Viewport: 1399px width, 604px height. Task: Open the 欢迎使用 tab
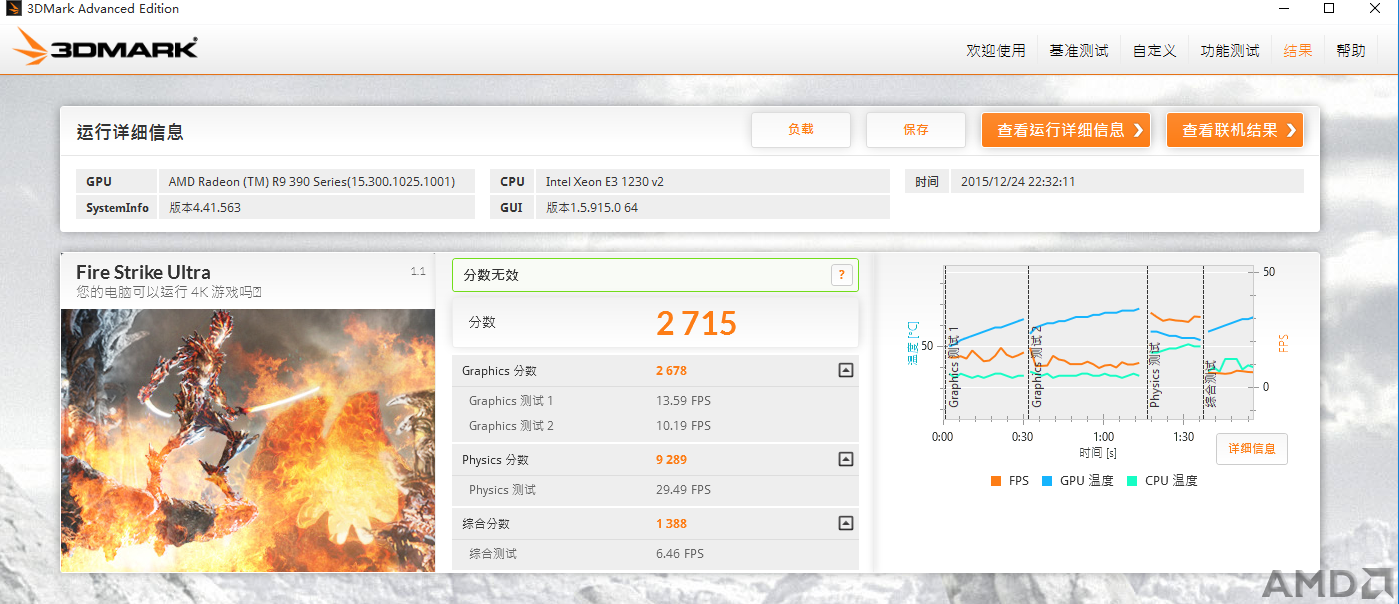pyautogui.click(x=995, y=50)
